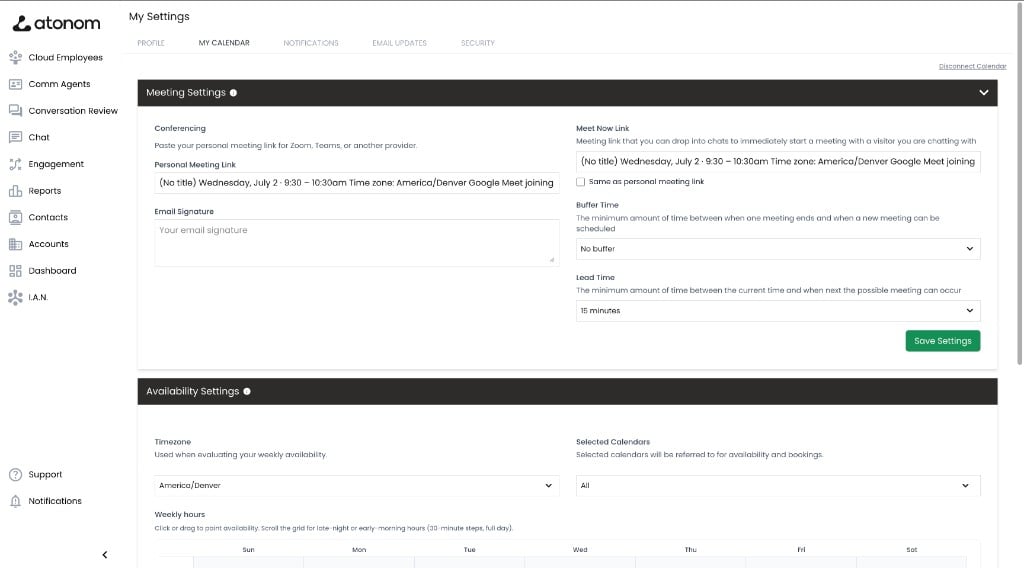Open Conversation Review from the sidebar

73,111
